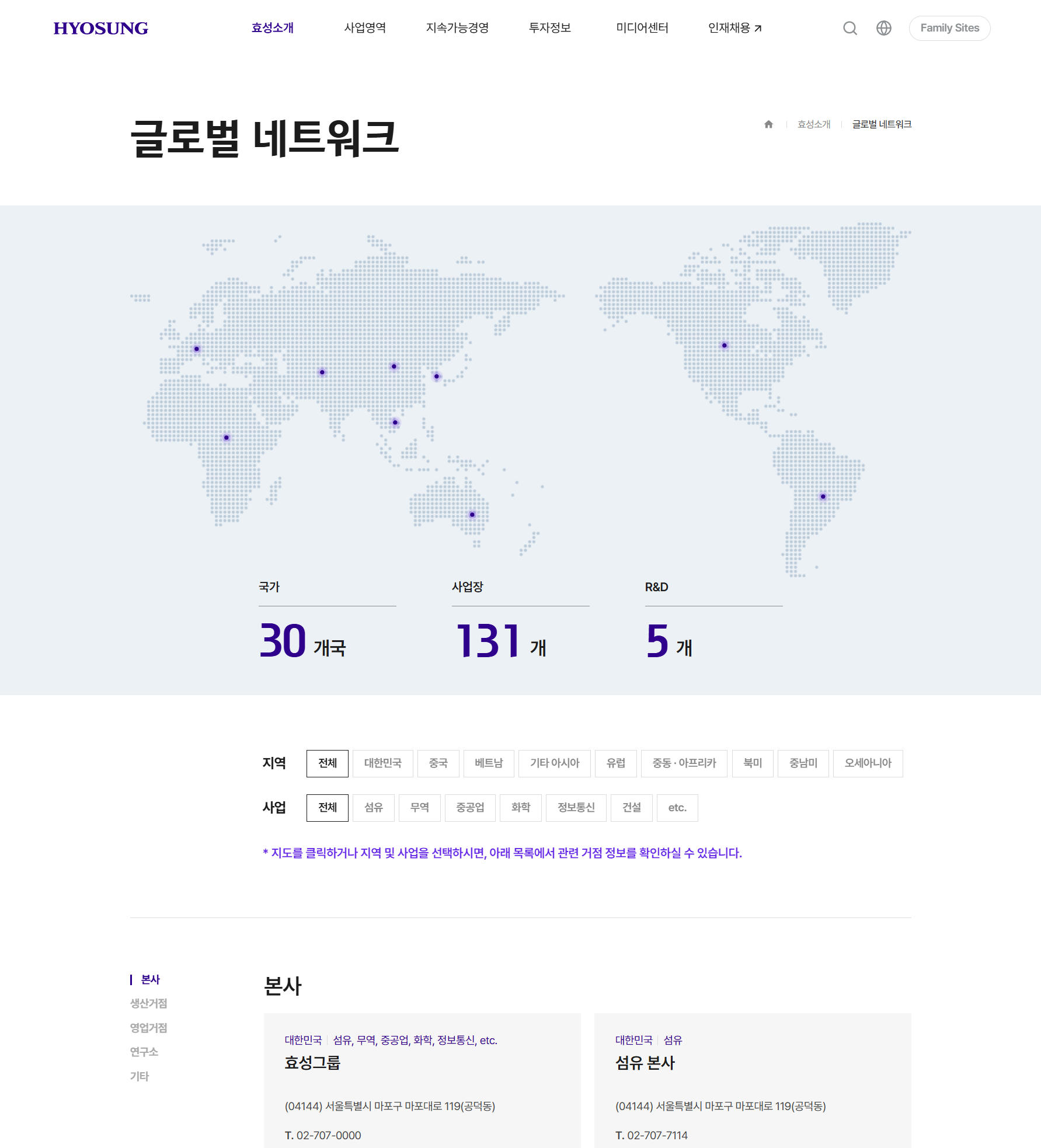Click the map marker in Western Europe
1041x1148 pixels.
click(197, 349)
